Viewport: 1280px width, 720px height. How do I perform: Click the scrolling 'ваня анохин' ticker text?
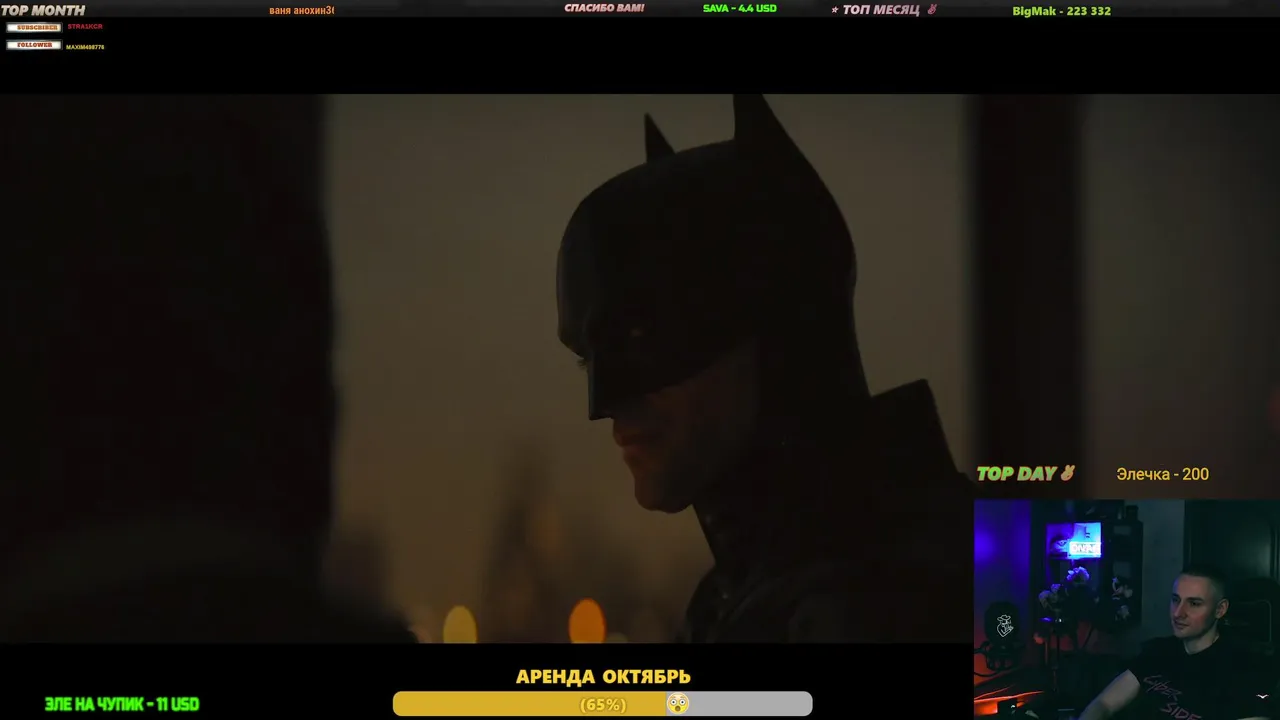(x=301, y=10)
